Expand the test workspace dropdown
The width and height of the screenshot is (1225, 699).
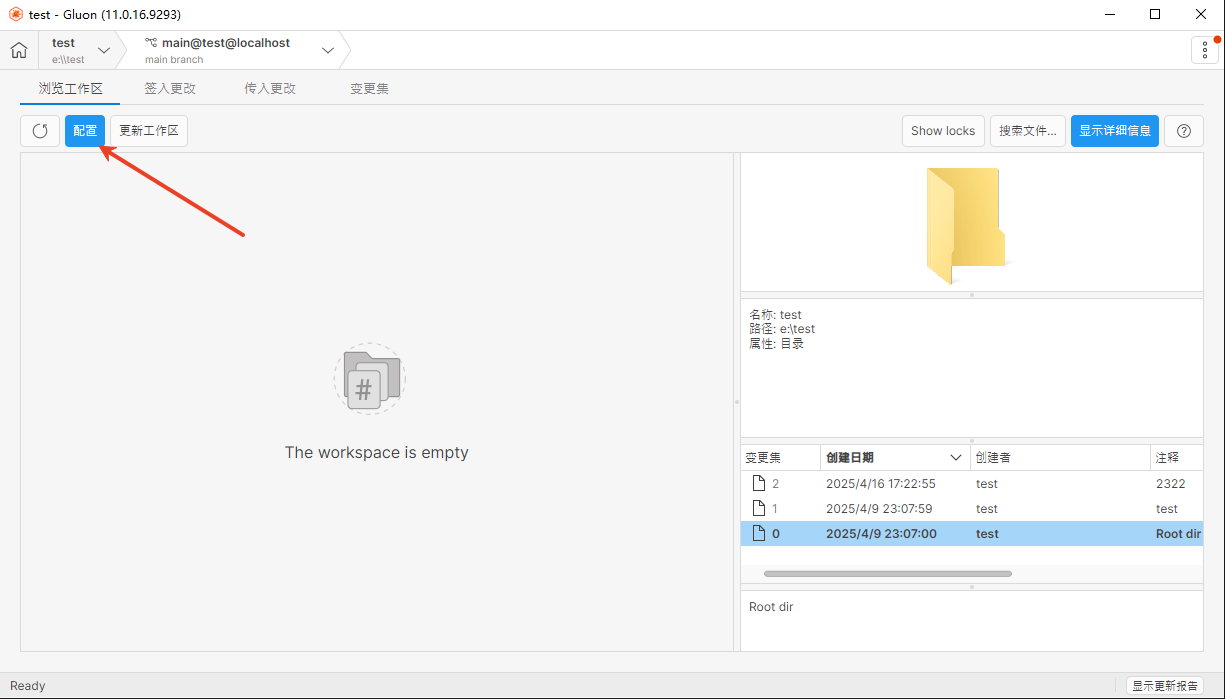(x=104, y=50)
